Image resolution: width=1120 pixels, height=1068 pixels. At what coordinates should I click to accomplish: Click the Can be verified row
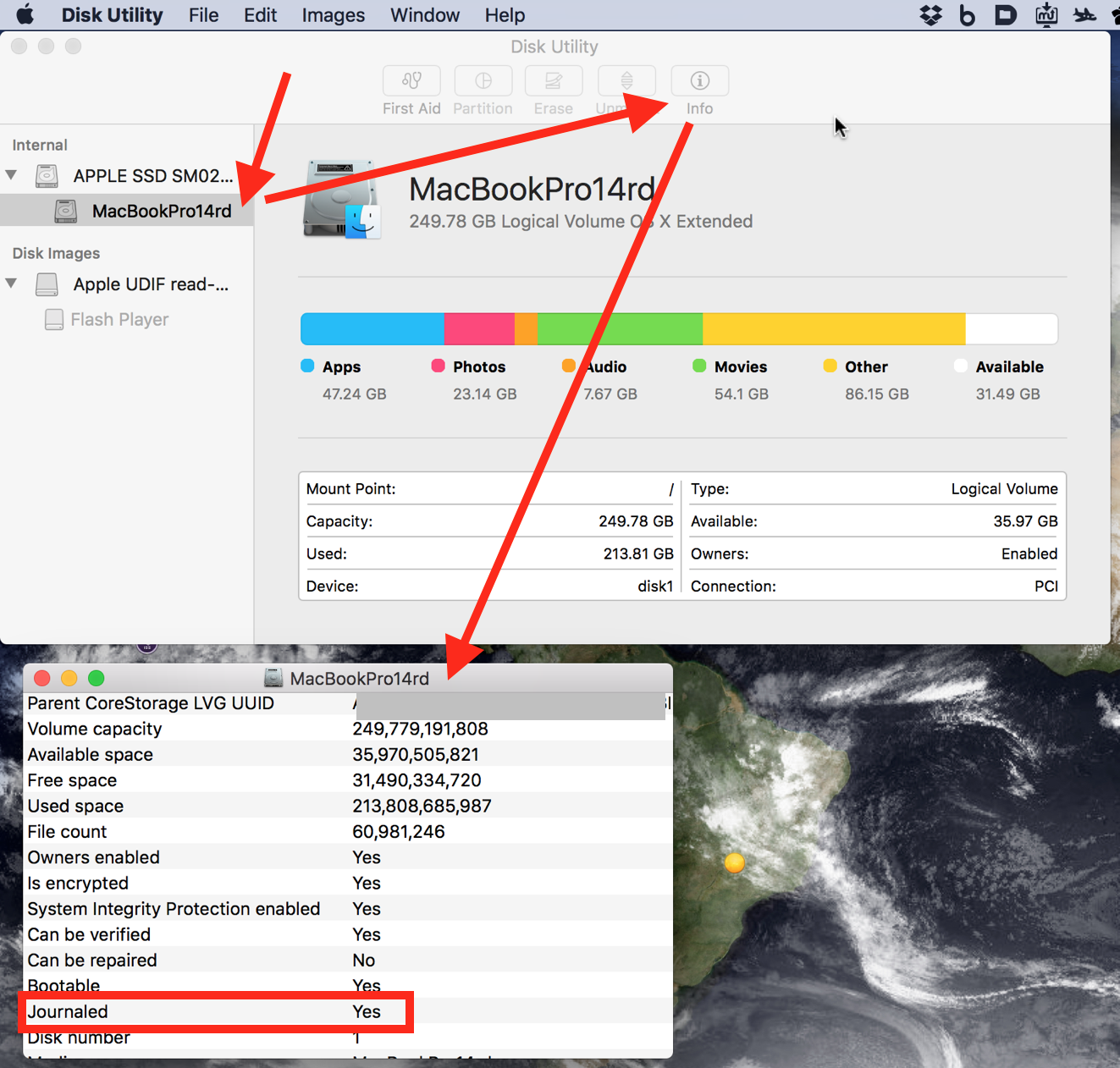pos(348,934)
